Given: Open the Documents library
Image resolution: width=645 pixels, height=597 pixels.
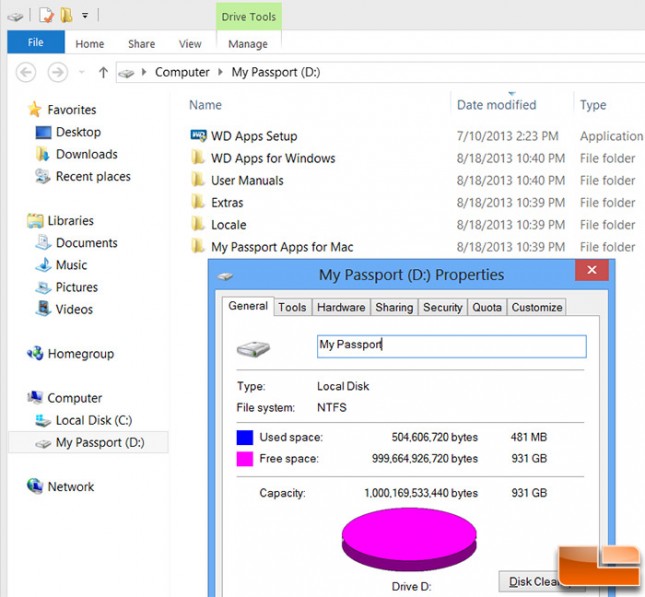Looking at the screenshot, I should point(86,243).
